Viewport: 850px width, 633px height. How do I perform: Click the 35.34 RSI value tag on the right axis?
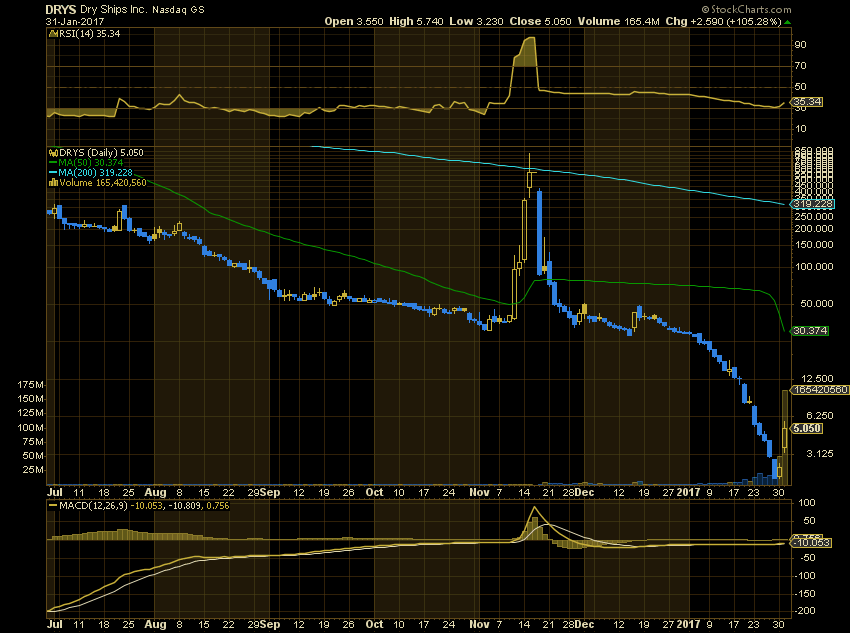pos(807,101)
